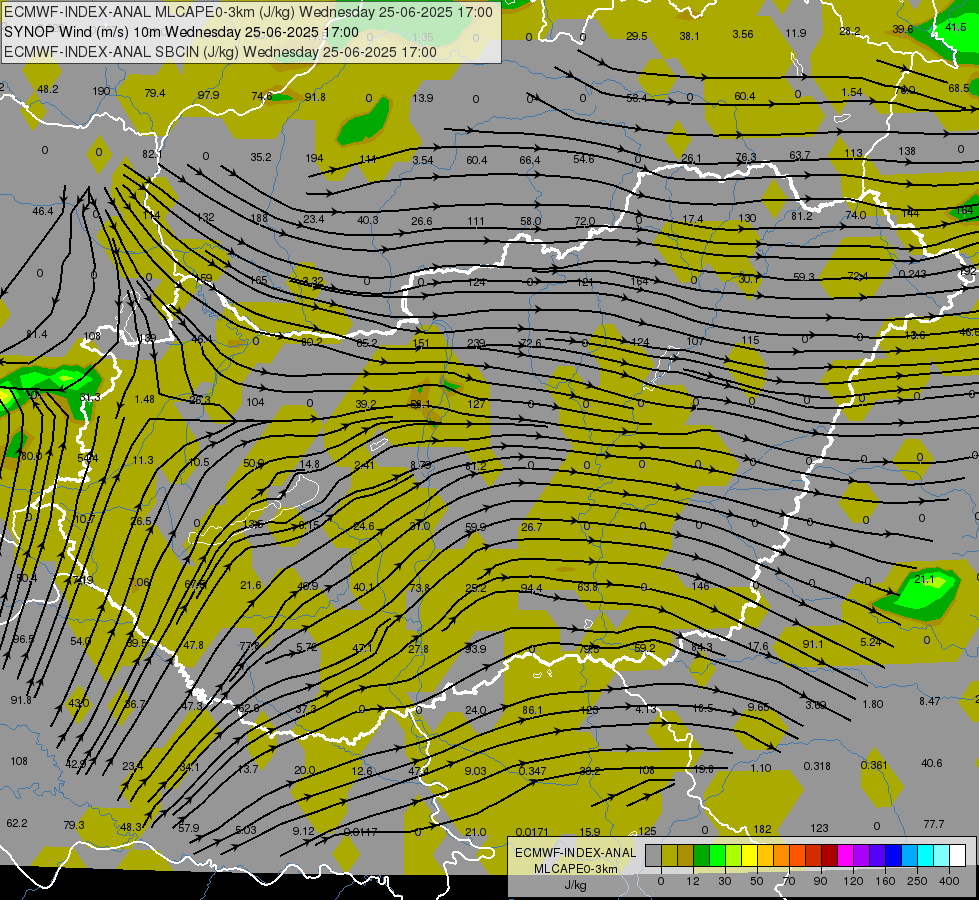Click the map value '57.9'

pos(189,828)
